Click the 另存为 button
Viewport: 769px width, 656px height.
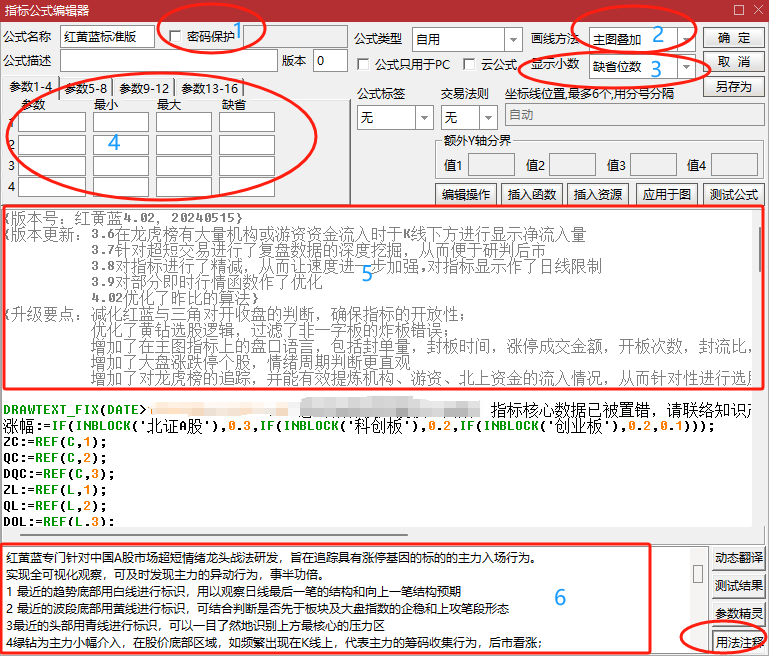(734, 87)
